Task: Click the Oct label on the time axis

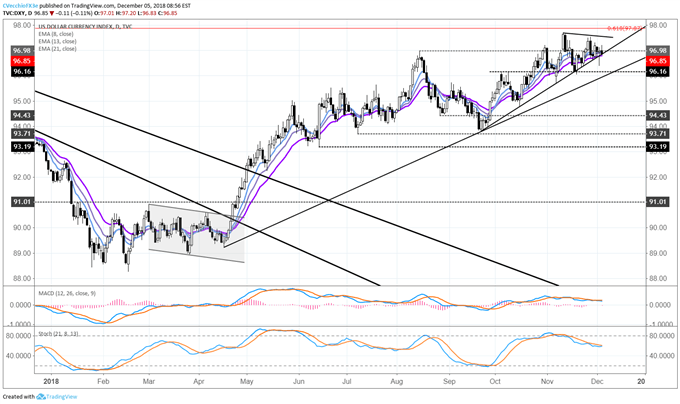Action: (495, 381)
